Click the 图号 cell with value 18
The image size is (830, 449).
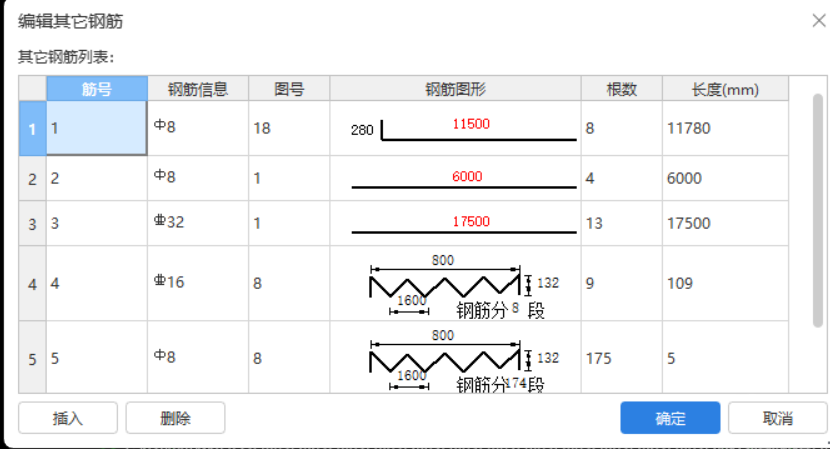coord(289,128)
